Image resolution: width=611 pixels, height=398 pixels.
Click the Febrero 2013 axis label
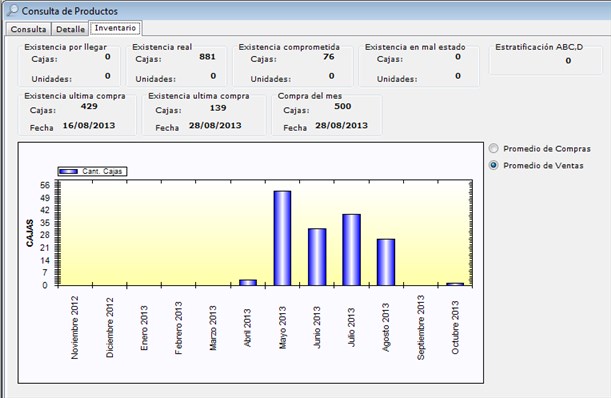[178, 327]
